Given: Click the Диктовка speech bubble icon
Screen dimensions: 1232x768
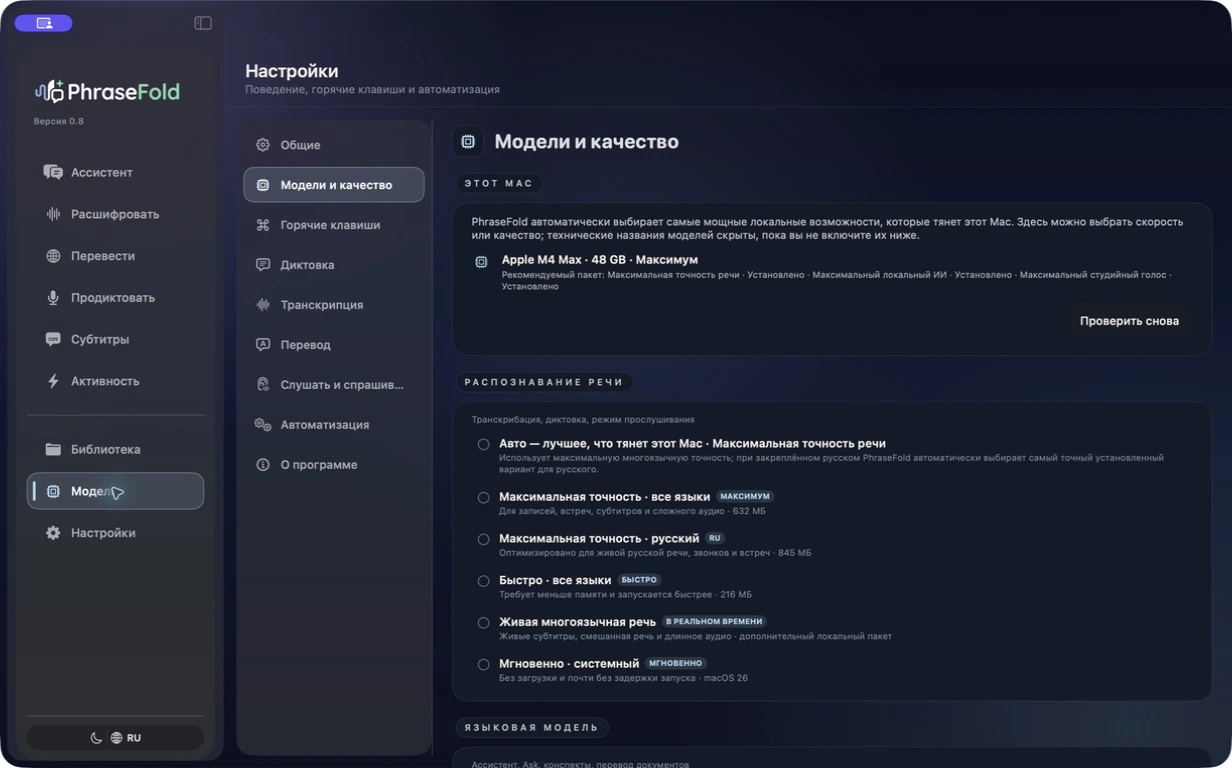Looking at the screenshot, I should (263, 265).
